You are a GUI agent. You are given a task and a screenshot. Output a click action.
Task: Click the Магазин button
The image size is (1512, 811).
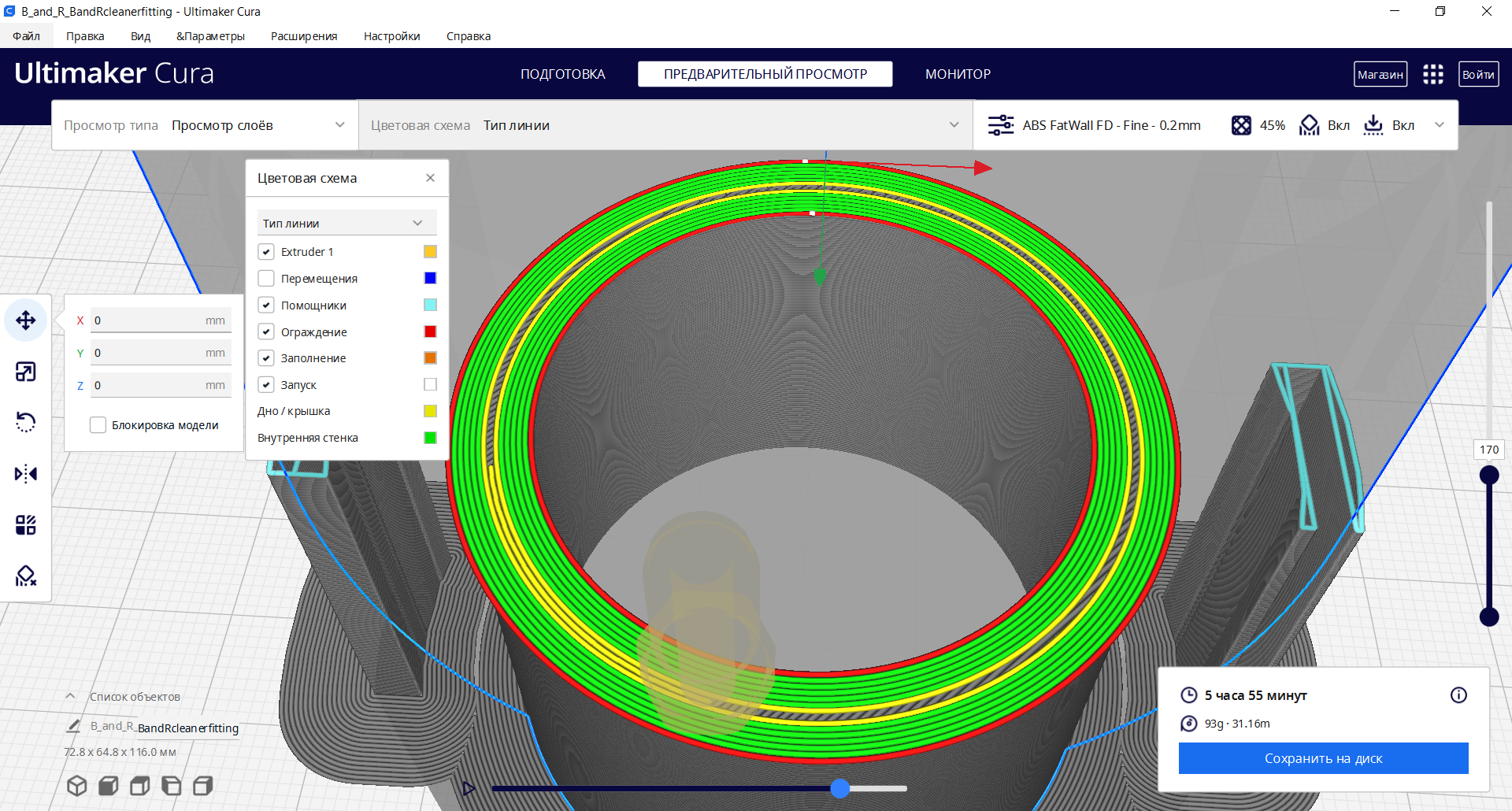click(1380, 74)
